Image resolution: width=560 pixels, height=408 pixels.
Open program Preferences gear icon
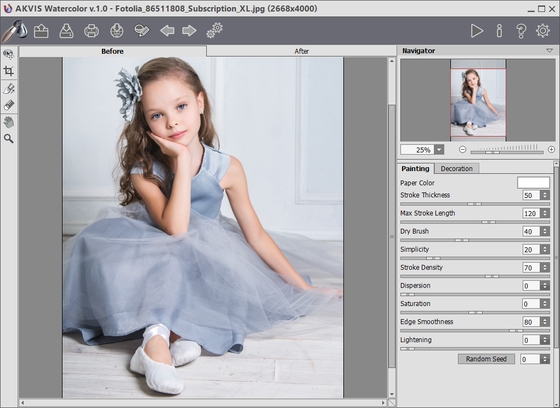click(x=543, y=31)
